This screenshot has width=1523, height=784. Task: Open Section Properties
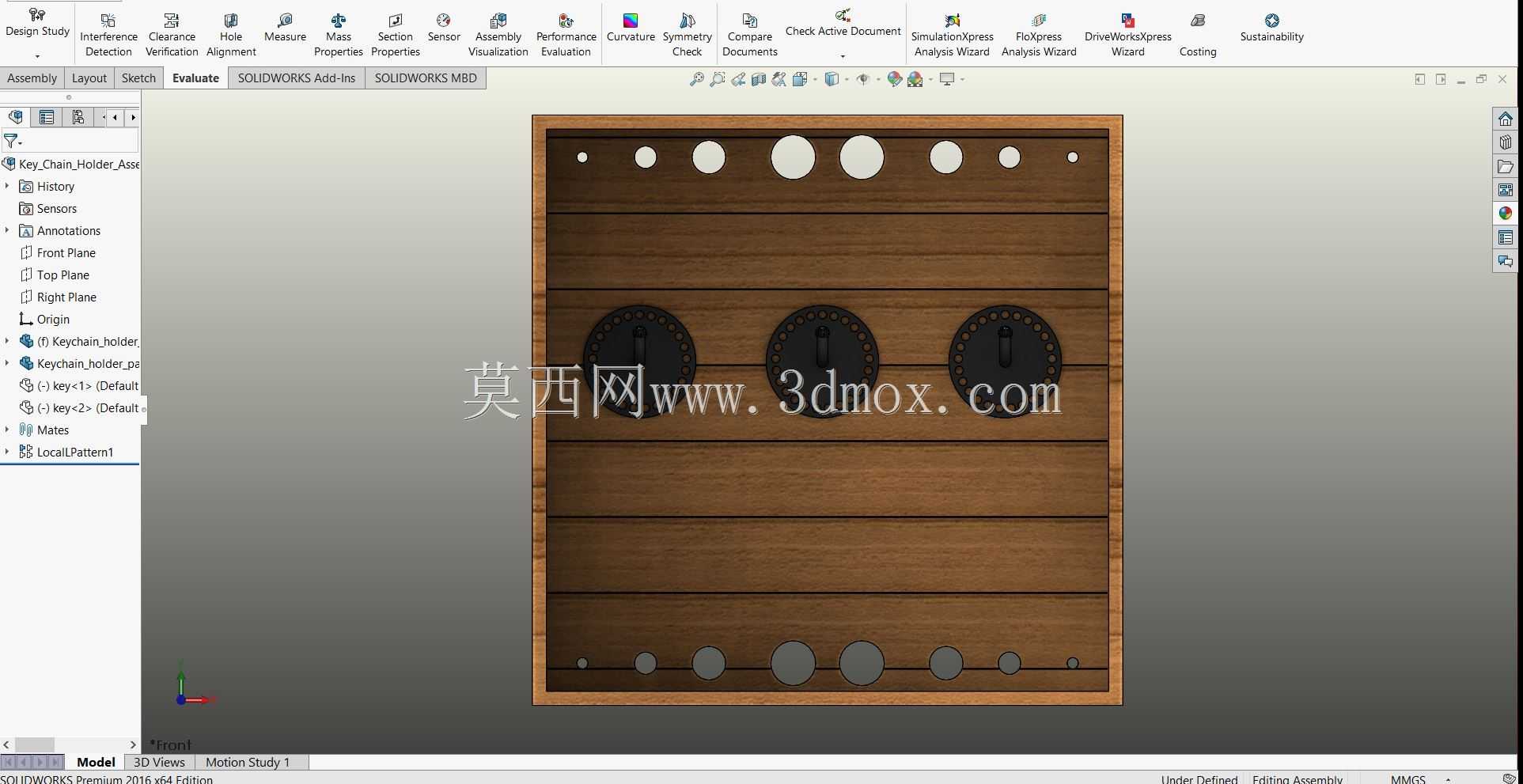(396, 36)
